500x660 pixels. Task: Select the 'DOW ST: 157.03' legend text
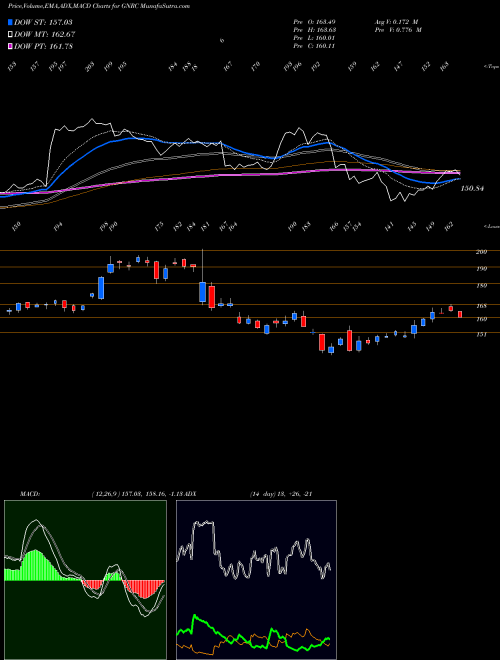click(x=43, y=22)
